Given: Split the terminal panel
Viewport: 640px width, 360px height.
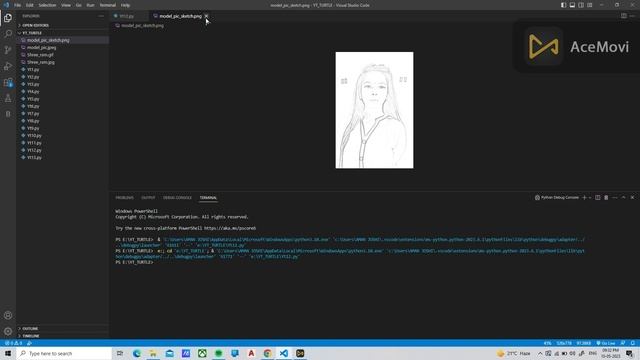Looking at the screenshot, I should point(598,198).
